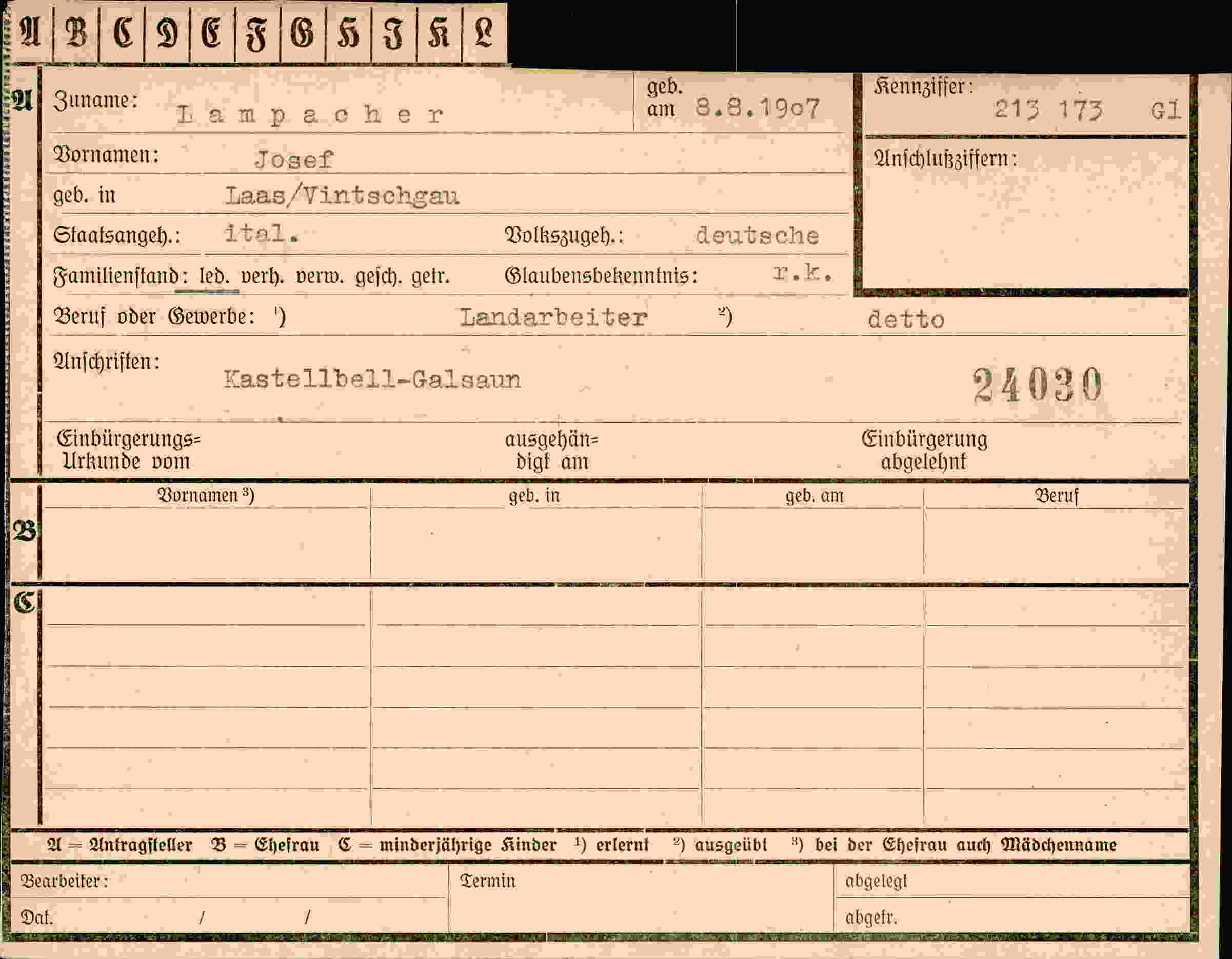Viewport: 1232px width, 959px height.
Task: Click geb. am column header
Action: tap(814, 496)
